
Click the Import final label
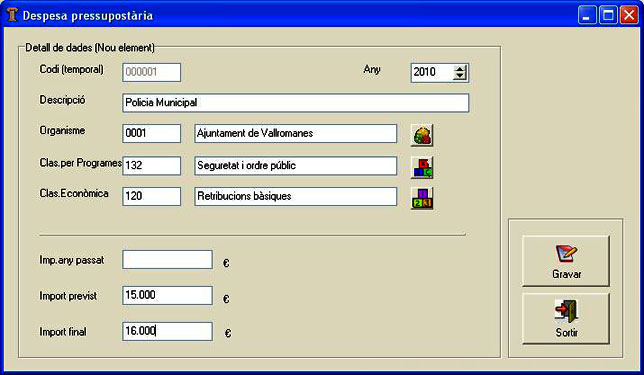pos(63,331)
